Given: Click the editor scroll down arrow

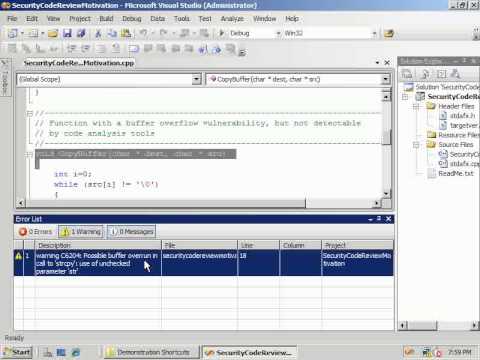Looking at the screenshot, I should pos(386,193).
